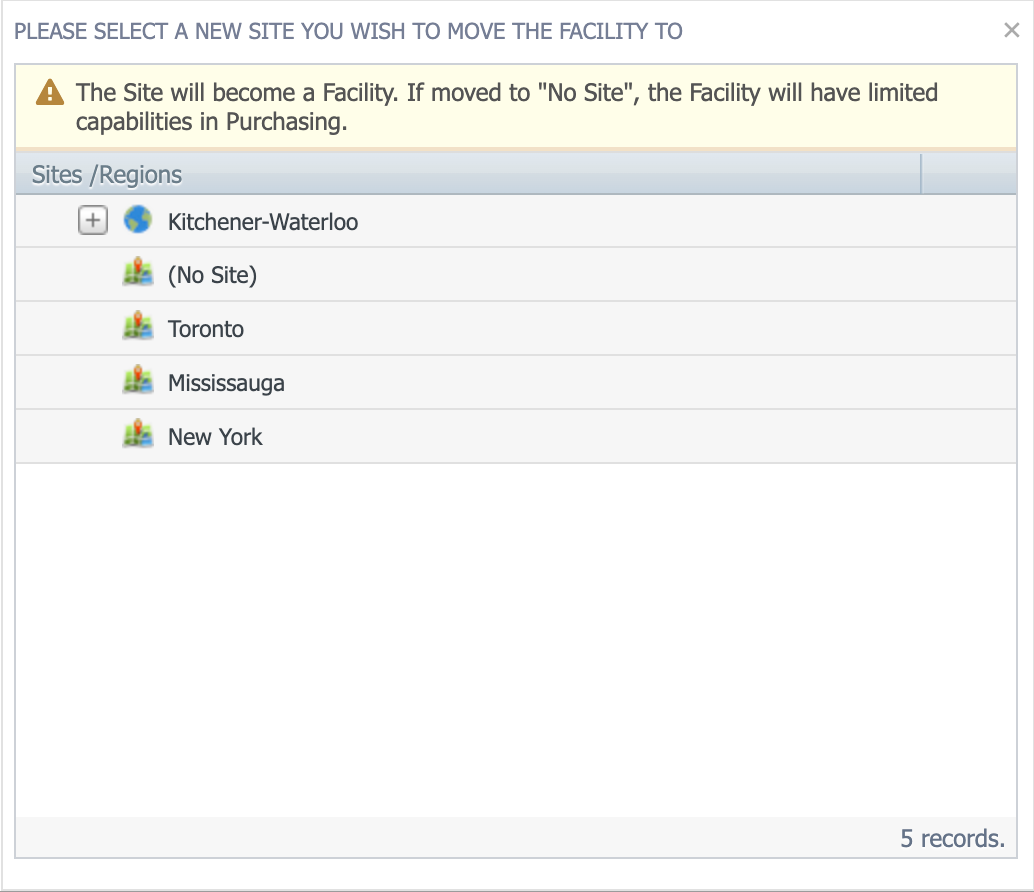Click the New York site map icon

(x=137, y=436)
